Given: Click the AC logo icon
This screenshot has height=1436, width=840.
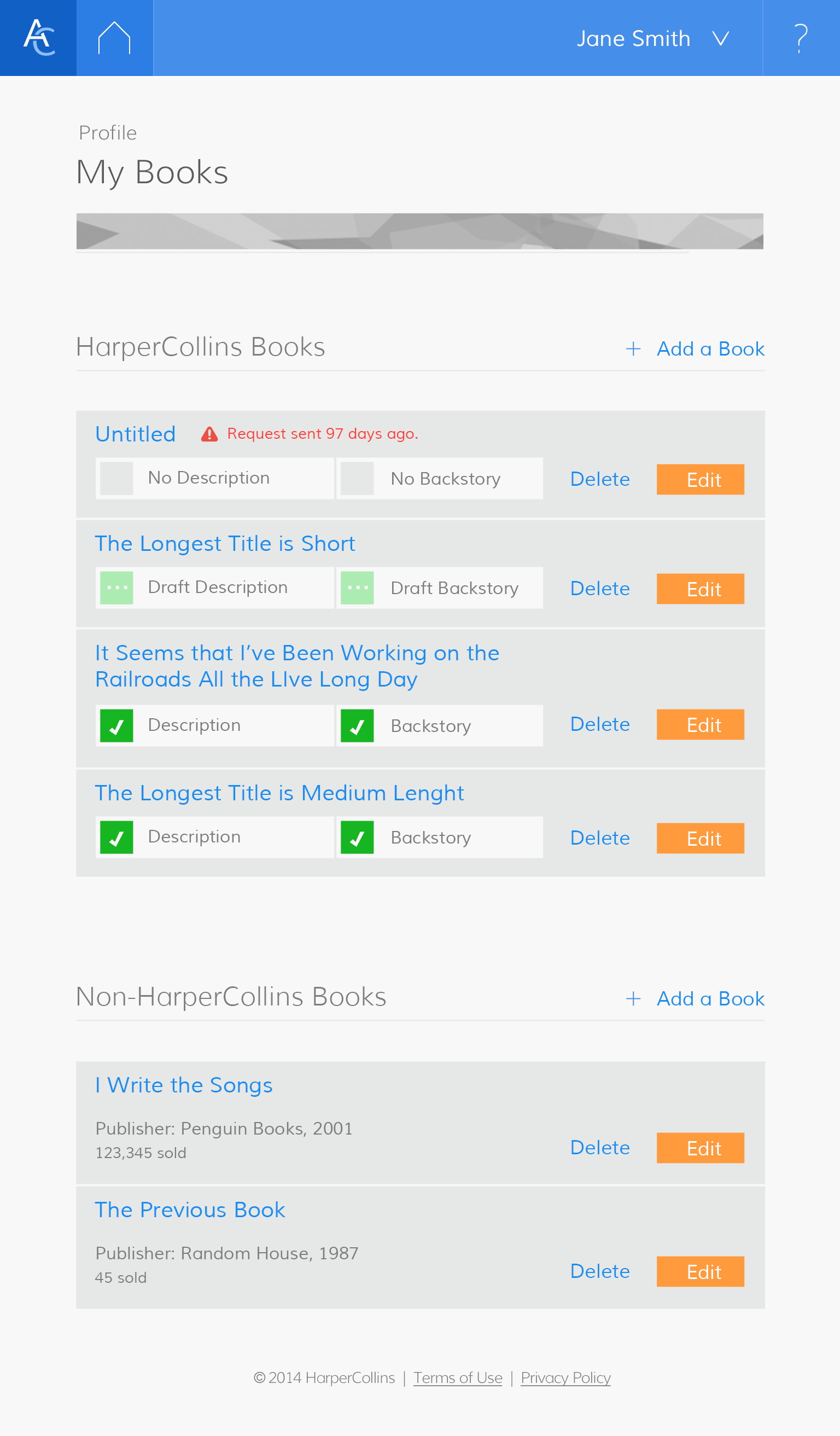Looking at the screenshot, I should (39, 38).
